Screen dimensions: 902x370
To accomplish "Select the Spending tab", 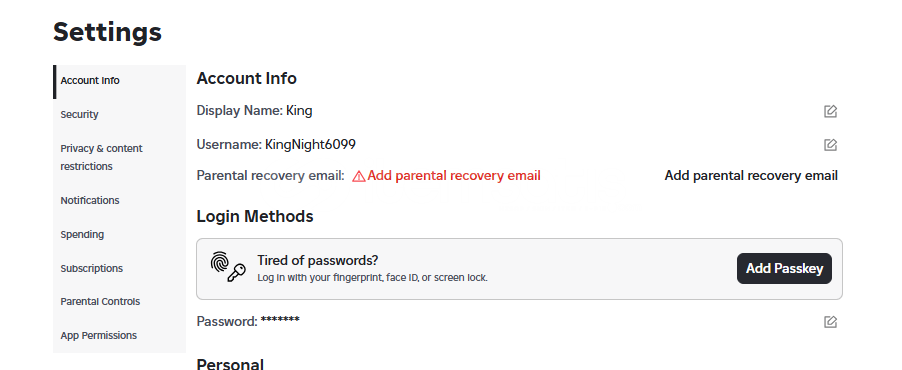I will [120, 234].
